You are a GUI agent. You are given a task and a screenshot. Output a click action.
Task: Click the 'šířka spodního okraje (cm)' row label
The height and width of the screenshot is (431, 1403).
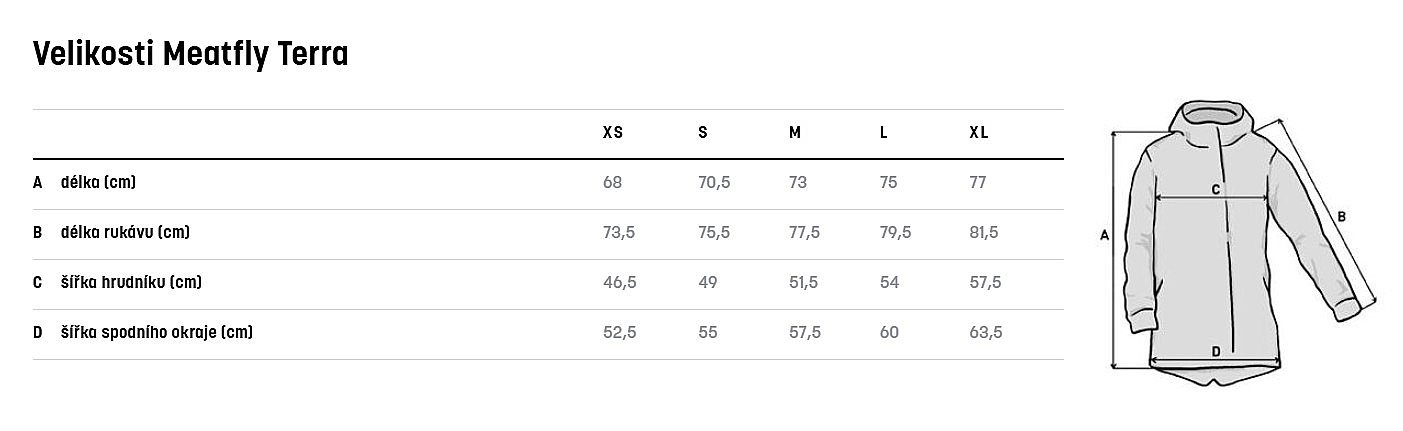156,333
